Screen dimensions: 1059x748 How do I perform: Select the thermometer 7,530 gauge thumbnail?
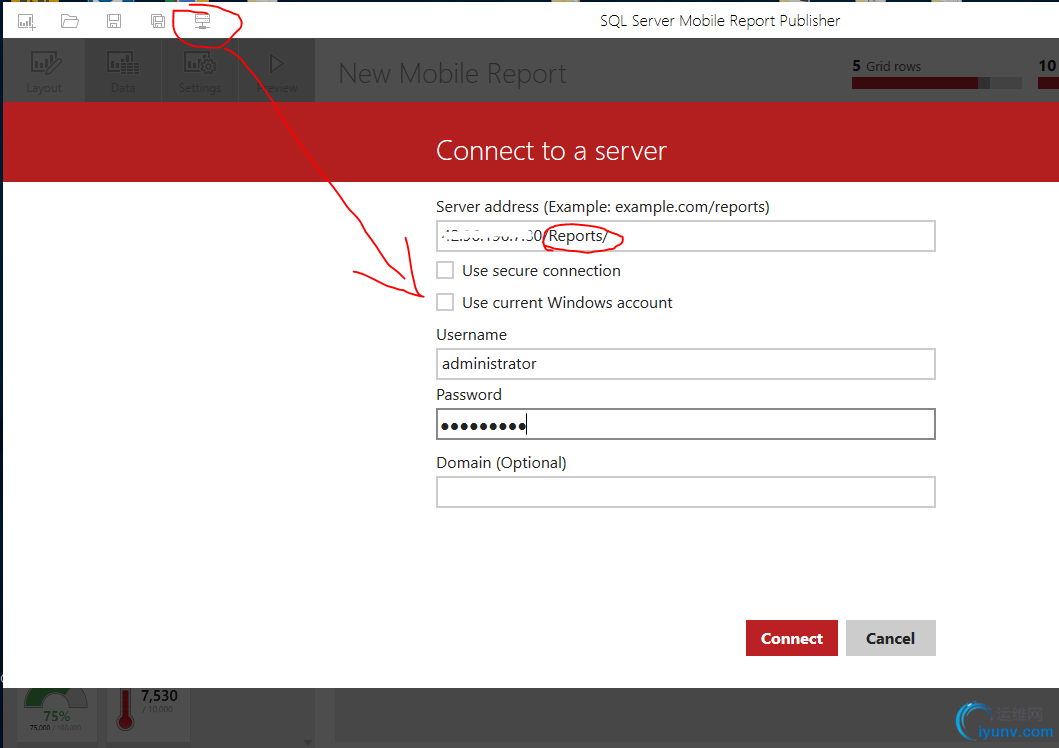(x=149, y=714)
